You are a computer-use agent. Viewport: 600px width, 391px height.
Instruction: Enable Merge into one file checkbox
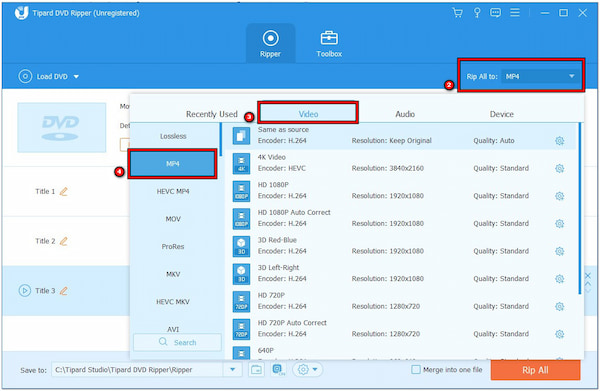416,370
